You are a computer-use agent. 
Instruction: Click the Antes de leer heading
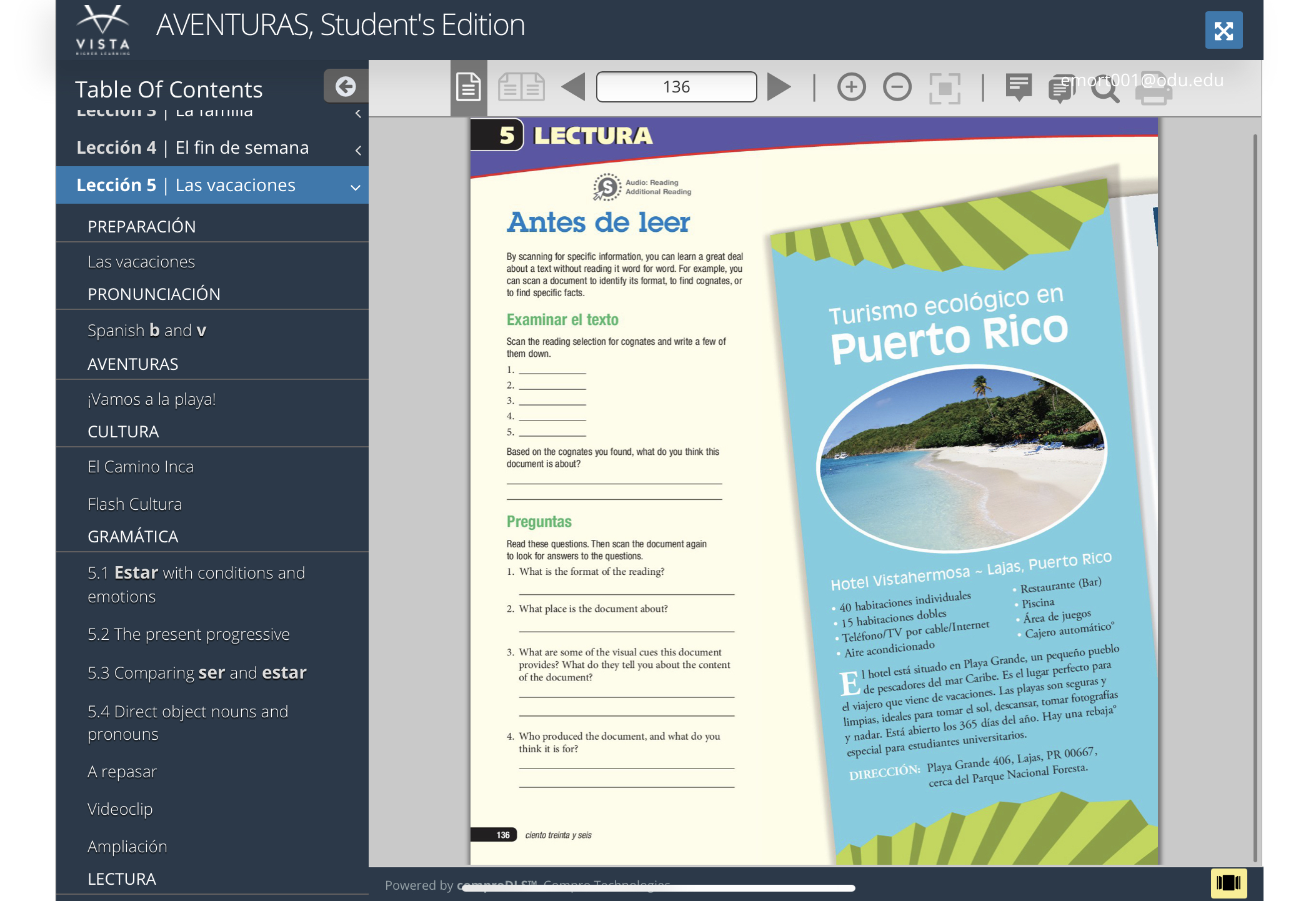pyautogui.click(x=598, y=222)
